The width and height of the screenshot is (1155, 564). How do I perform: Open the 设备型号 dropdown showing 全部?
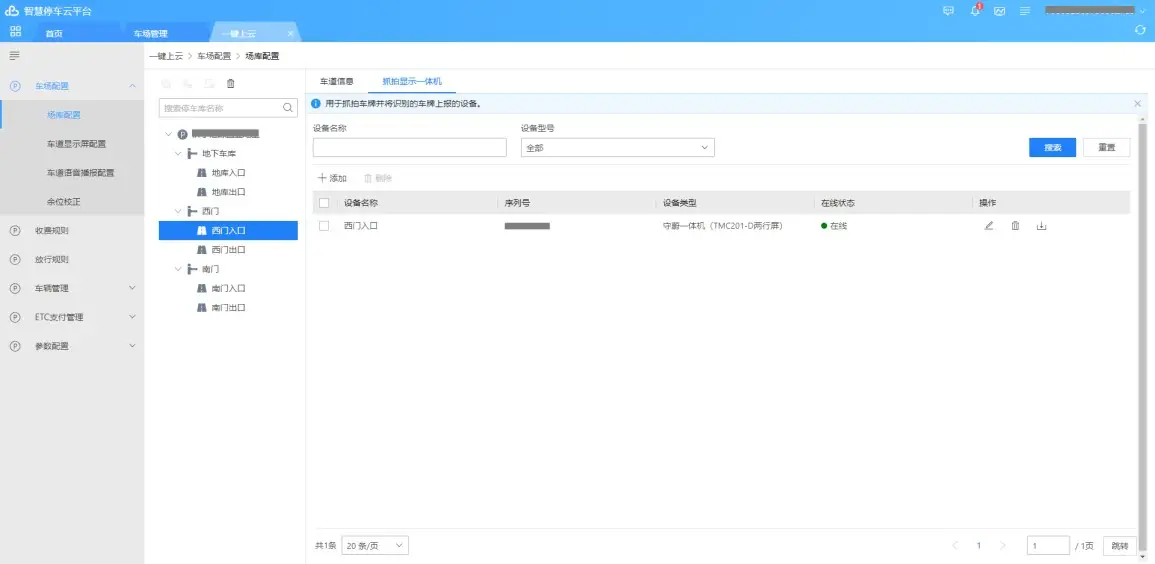(x=617, y=148)
